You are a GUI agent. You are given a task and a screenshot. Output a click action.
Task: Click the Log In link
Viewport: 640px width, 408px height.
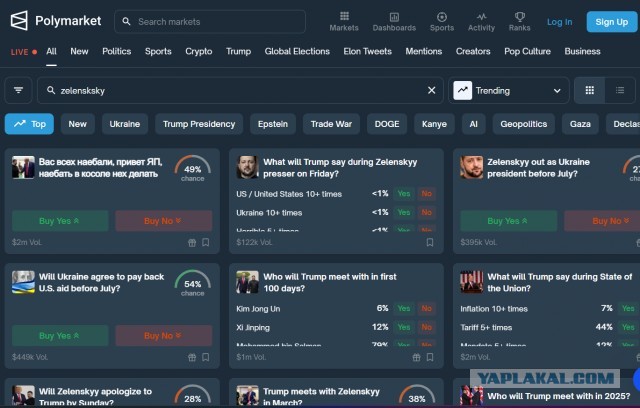[559, 22]
